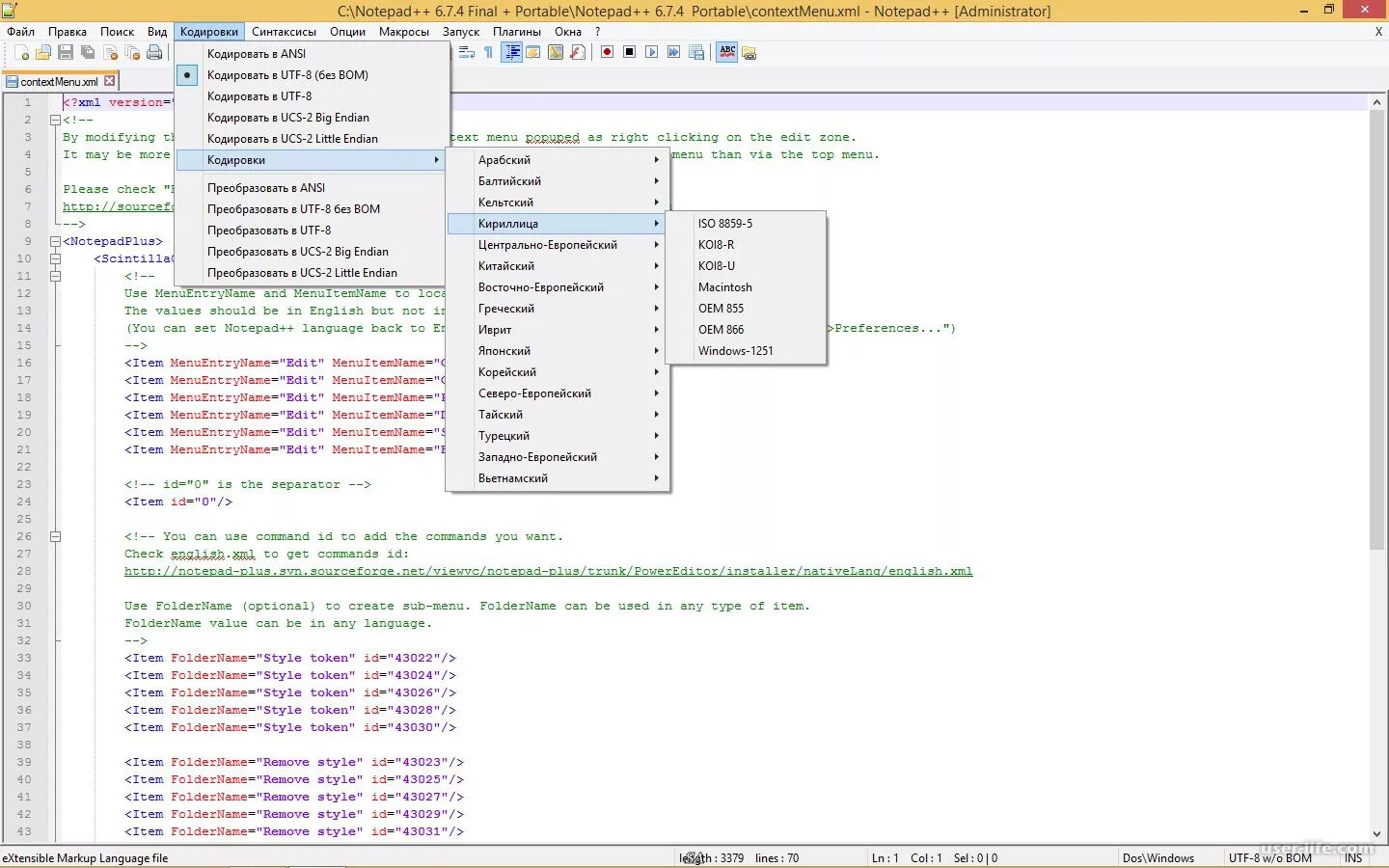Viewport: 1389px width, 868px height.
Task: Choose OEM 866 encoding
Action: click(x=746, y=330)
